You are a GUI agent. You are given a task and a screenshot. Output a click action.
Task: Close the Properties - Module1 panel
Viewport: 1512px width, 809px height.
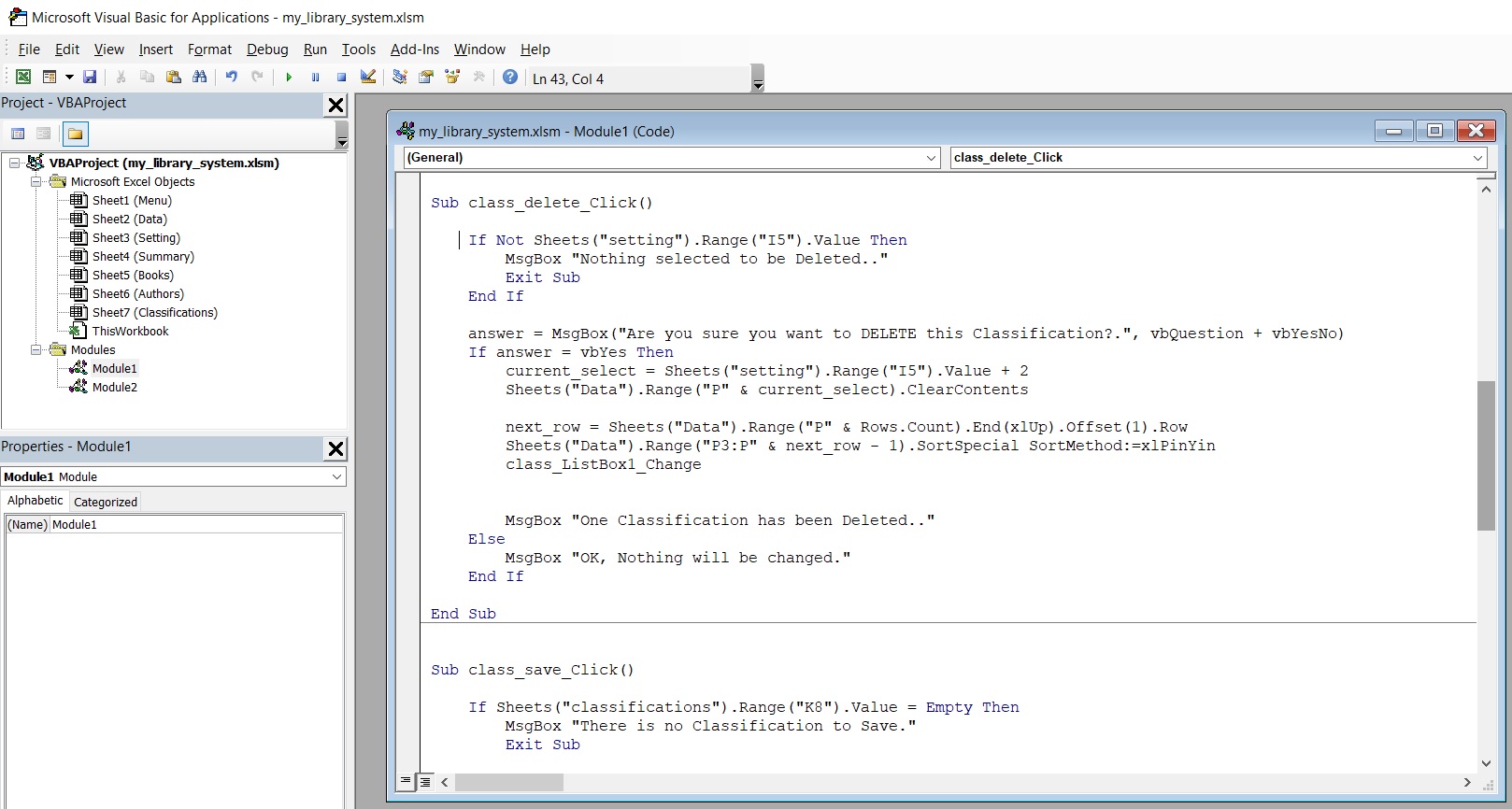(335, 448)
